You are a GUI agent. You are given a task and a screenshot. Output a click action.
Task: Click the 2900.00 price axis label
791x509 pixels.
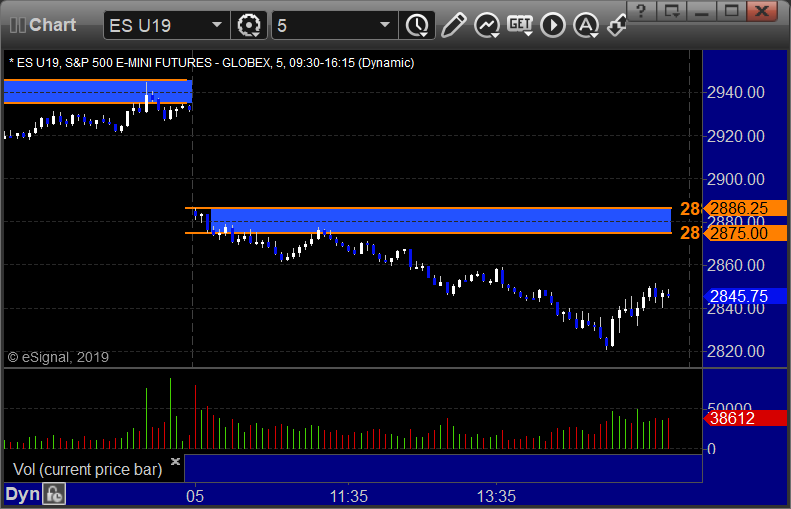(x=736, y=179)
